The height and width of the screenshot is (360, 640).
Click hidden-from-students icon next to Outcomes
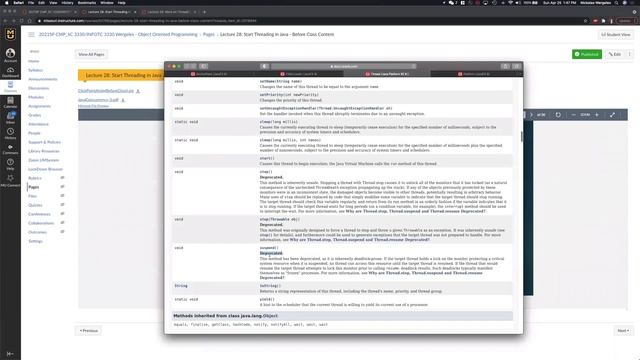(62, 232)
